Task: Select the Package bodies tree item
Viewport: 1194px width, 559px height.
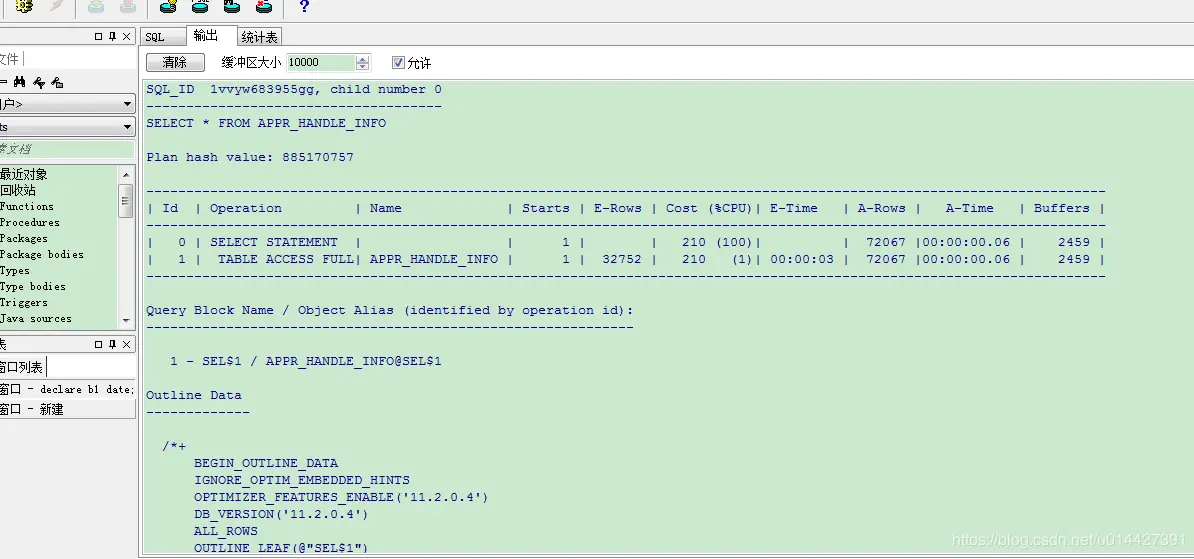Action: pyautogui.click(x=42, y=254)
